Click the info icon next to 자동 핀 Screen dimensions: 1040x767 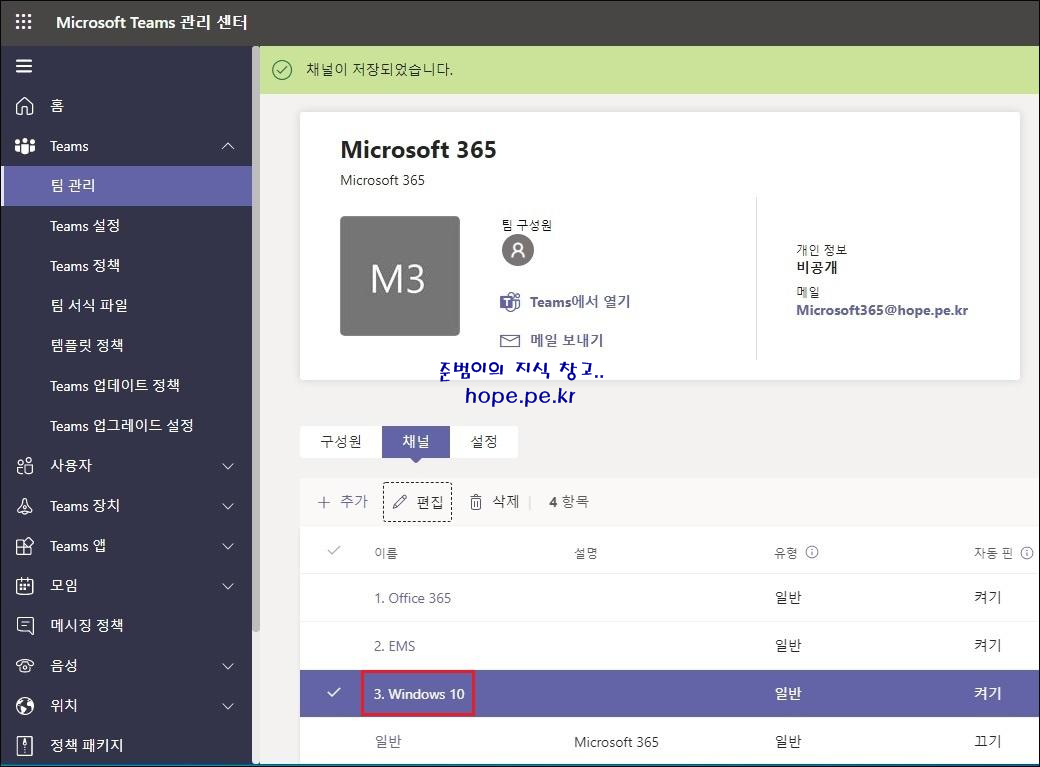click(x=1027, y=553)
